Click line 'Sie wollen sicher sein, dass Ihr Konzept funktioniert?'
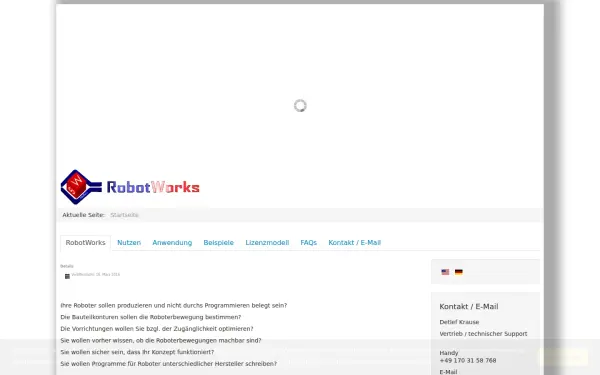The image size is (600, 375). tap(137, 352)
